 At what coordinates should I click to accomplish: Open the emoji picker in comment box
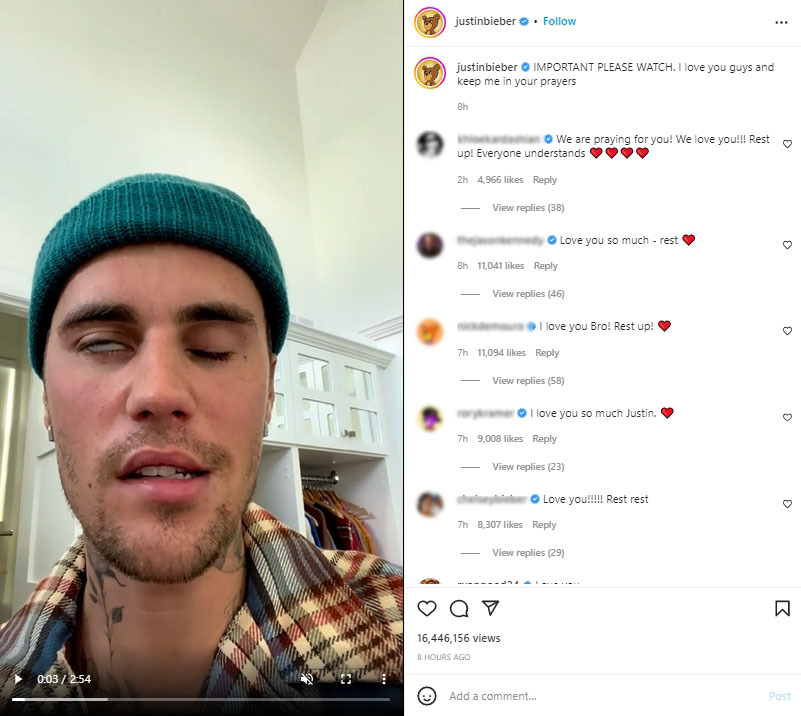(x=427, y=696)
